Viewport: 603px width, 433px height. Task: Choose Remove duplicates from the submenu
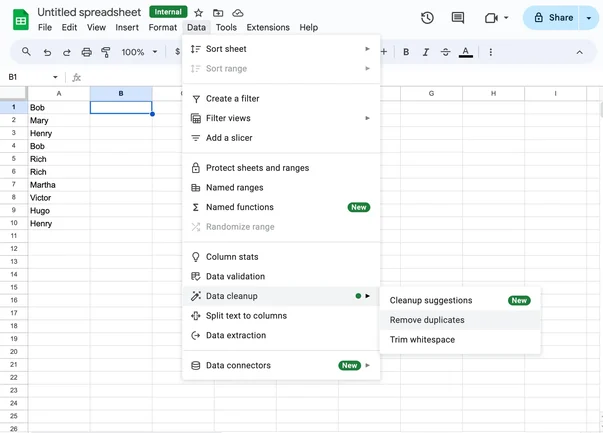coord(427,320)
